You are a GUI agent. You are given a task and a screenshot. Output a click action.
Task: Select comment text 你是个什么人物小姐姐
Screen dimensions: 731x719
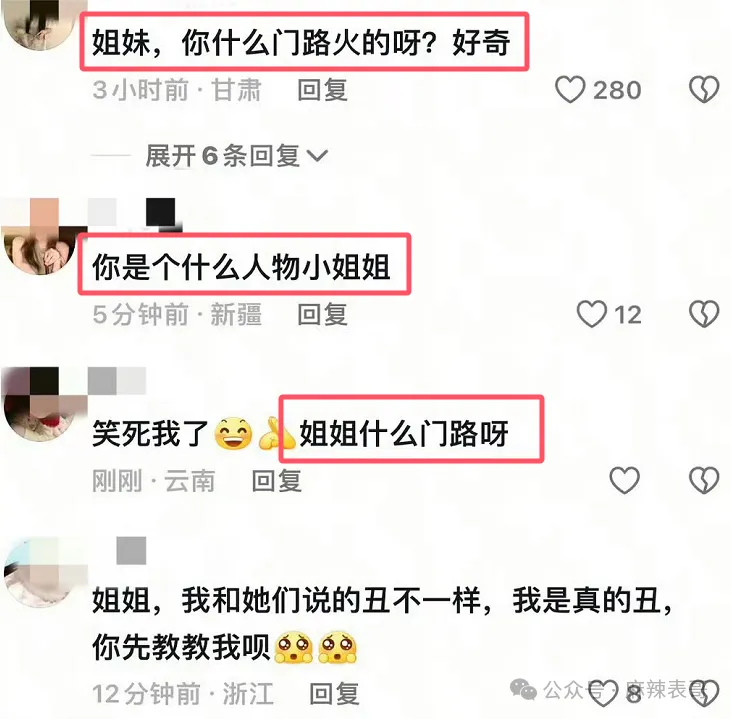tap(241, 267)
